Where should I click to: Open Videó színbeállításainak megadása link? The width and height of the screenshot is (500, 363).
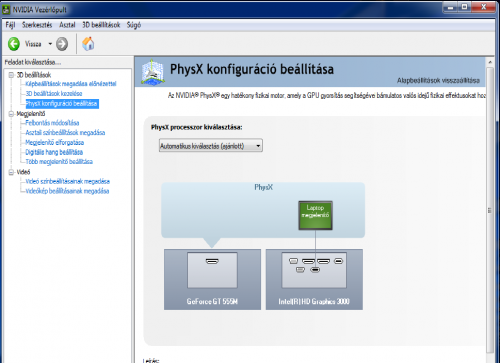(68, 181)
